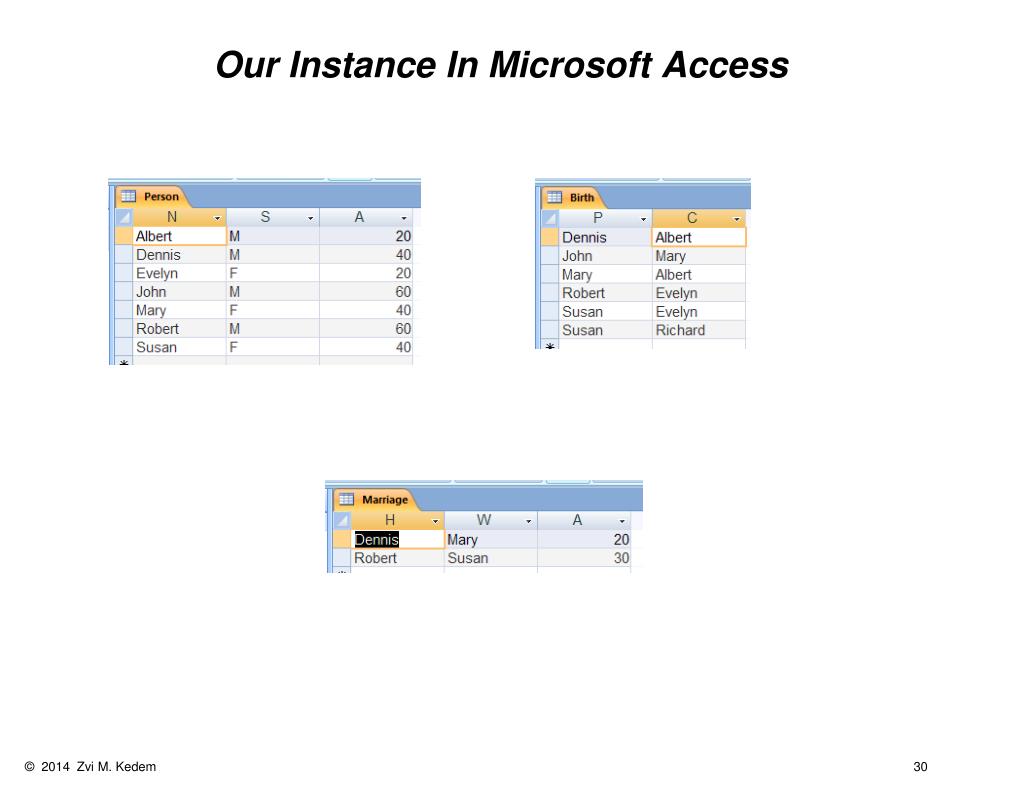The width and height of the screenshot is (1024, 791).
Task: Open the H column dropdown in Marriage
Action: [436, 521]
